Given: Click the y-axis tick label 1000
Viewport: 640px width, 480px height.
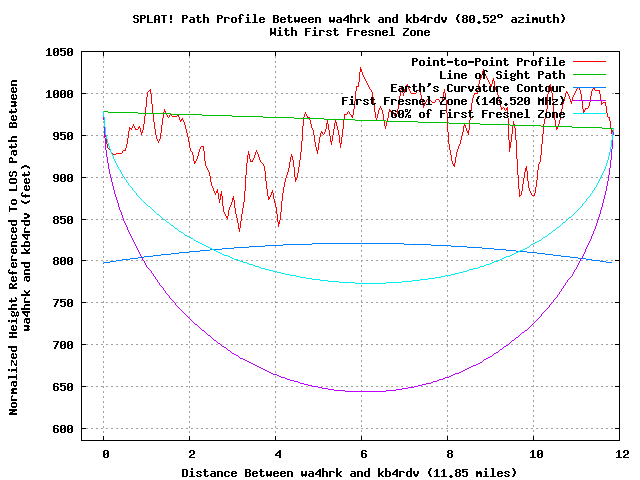Looking at the screenshot, I should 60,94.
